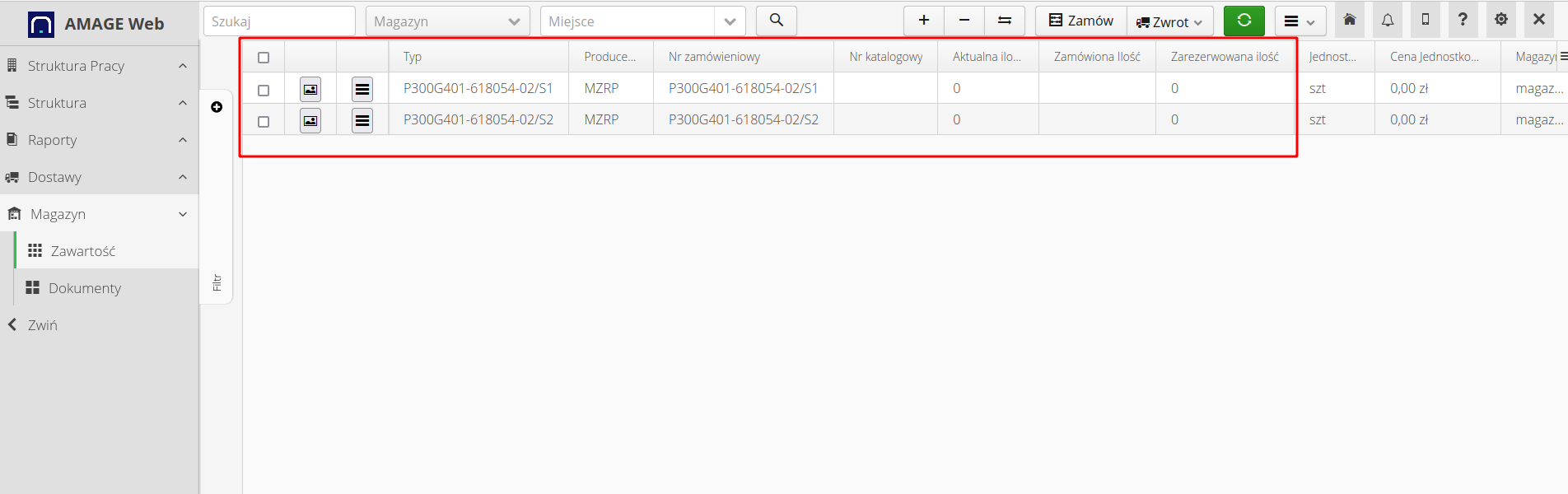Screen dimensions: 1568x494
Task: Open notifications bell icon
Action: tap(1388, 21)
